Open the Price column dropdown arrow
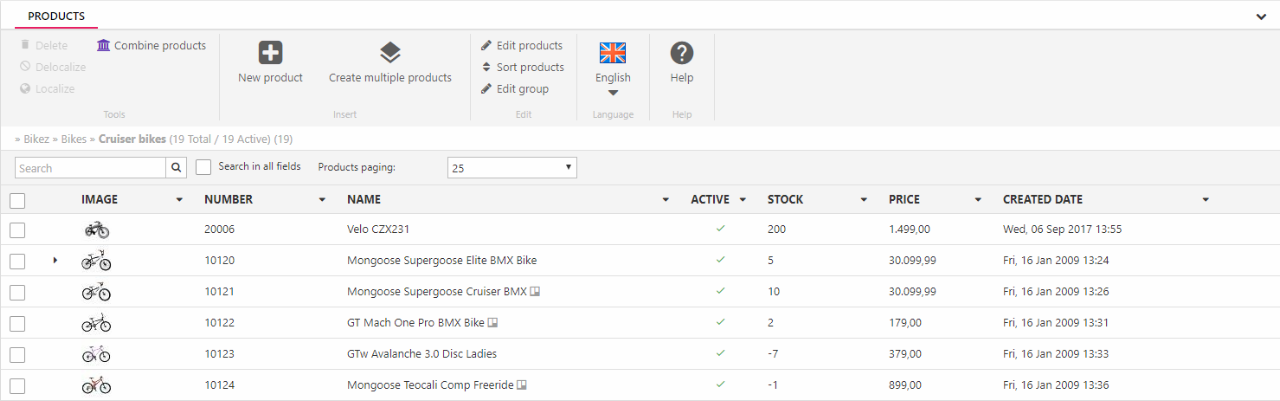This screenshot has height=401, width=1280. click(x=978, y=200)
